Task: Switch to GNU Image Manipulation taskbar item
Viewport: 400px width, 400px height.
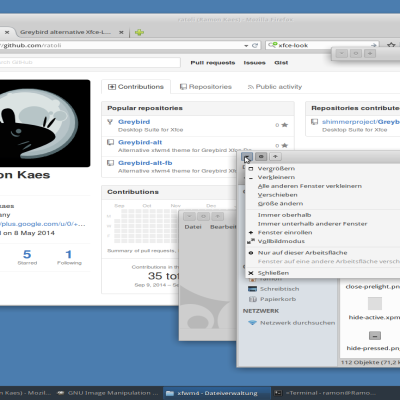Action: click(108, 393)
